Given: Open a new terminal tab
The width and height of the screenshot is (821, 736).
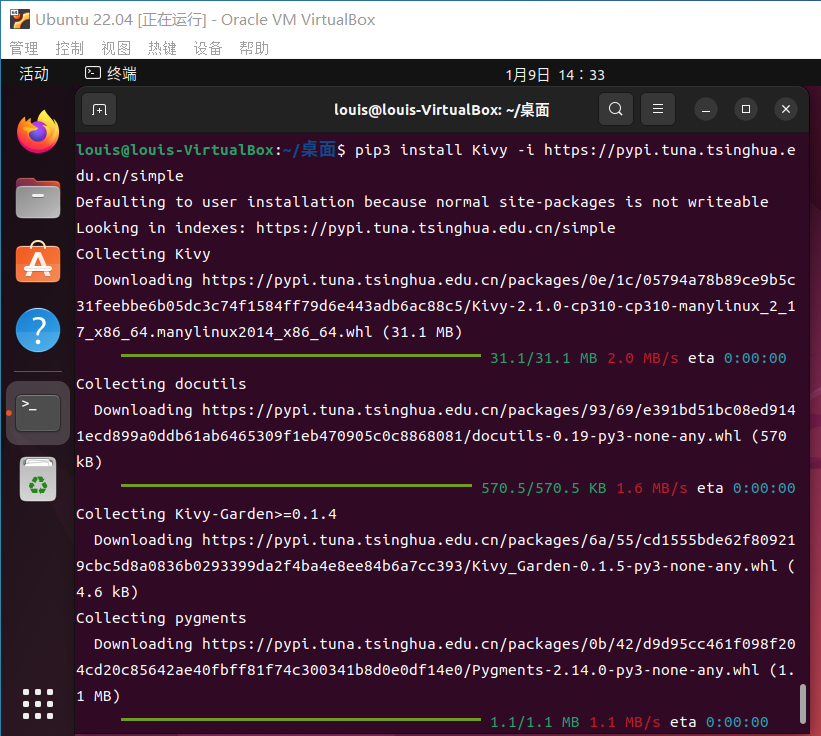Looking at the screenshot, I should 99,109.
